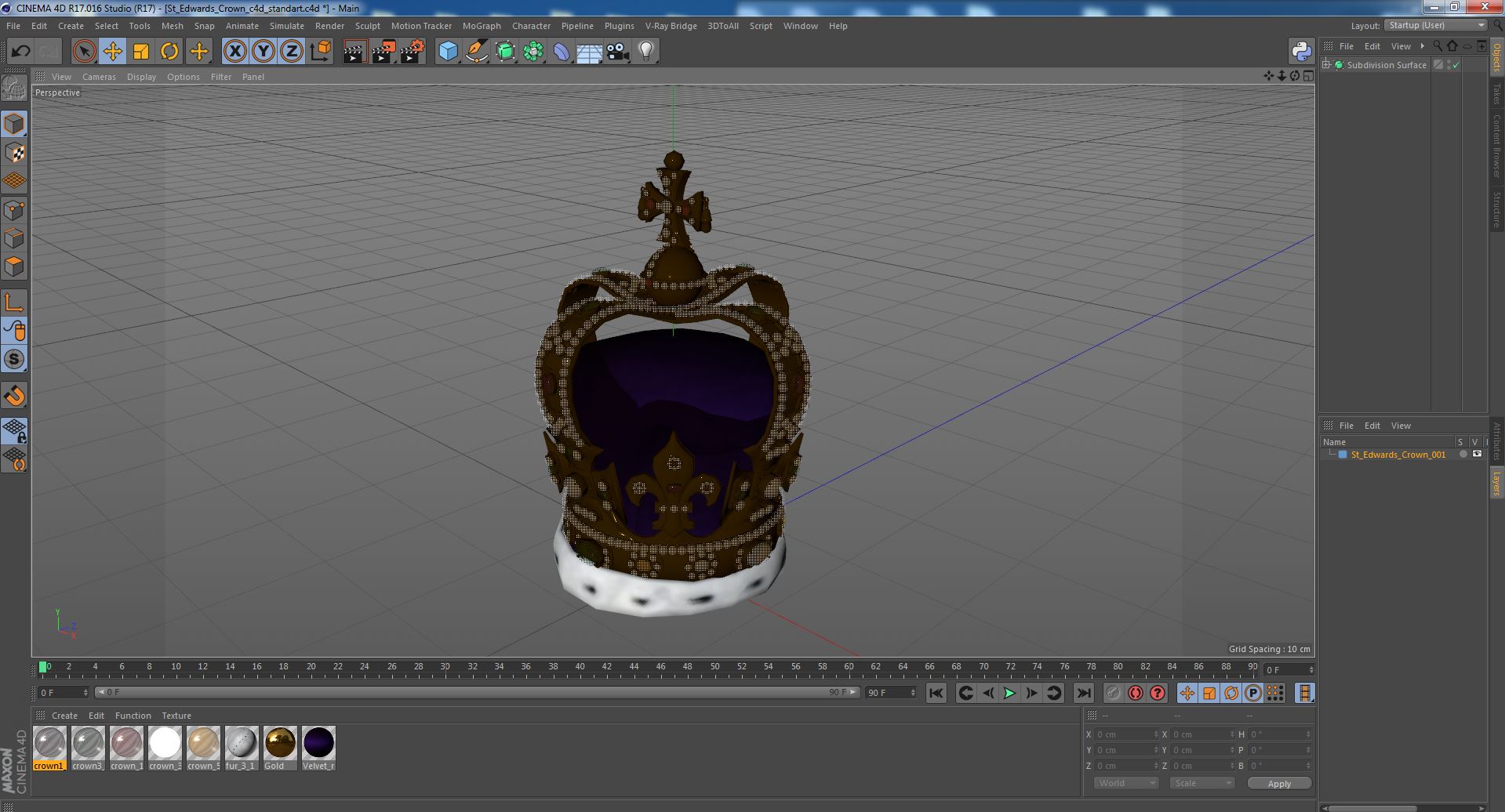Toggle the locked workplane icon
Screen dimensions: 1505x812
[x=15, y=430]
